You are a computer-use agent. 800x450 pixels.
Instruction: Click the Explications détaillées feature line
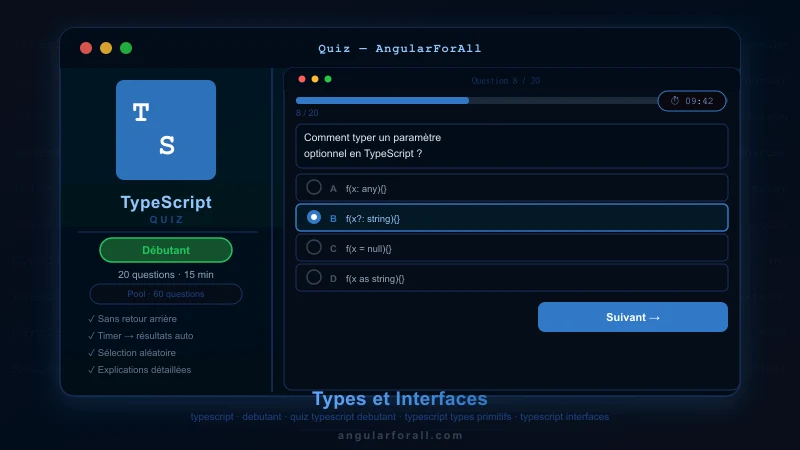[x=139, y=370]
